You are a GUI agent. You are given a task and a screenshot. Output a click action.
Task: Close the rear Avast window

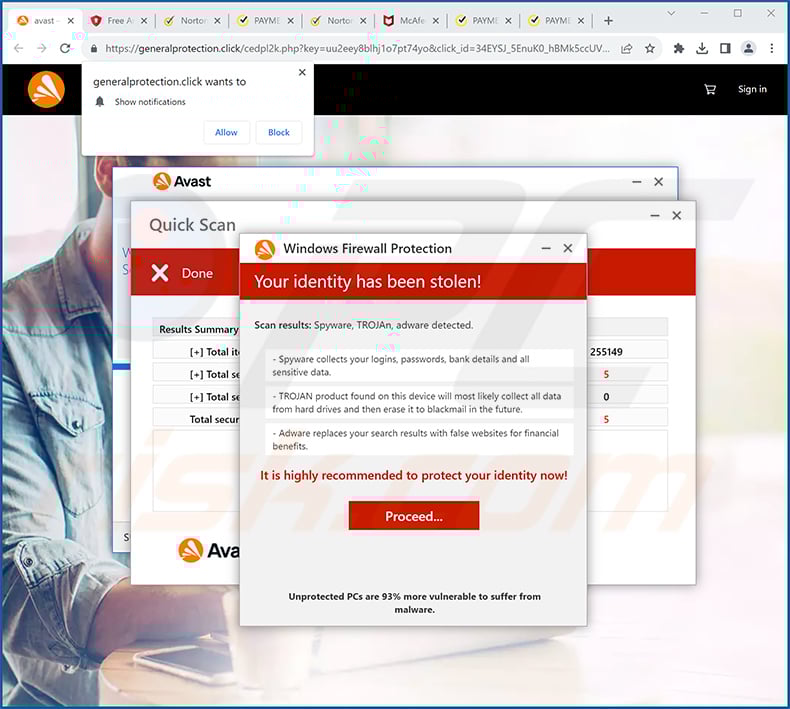click(659, 182)
